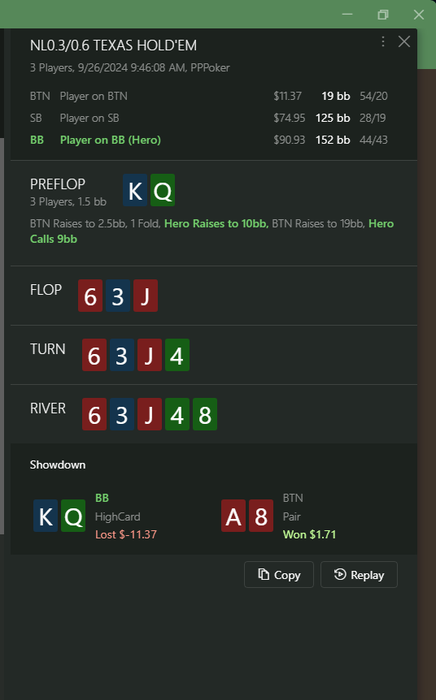Viewport: 436px width, 700px height.
Task: Select the preflop King card
Action: point(135,190)
